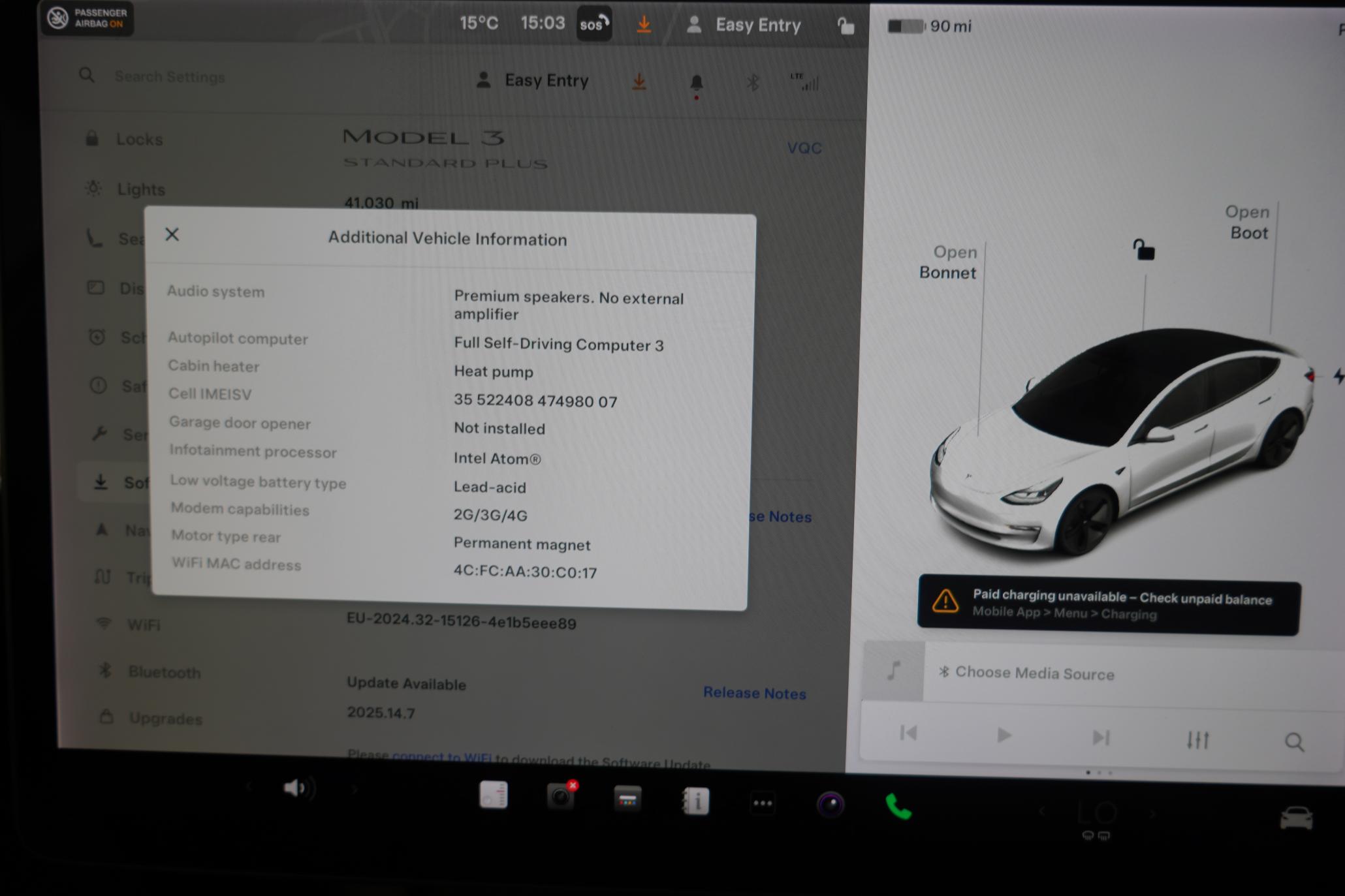Tap Full Self-Driving Computer 3 text
Screen dimensions: 1345x896
pos(559,344)
